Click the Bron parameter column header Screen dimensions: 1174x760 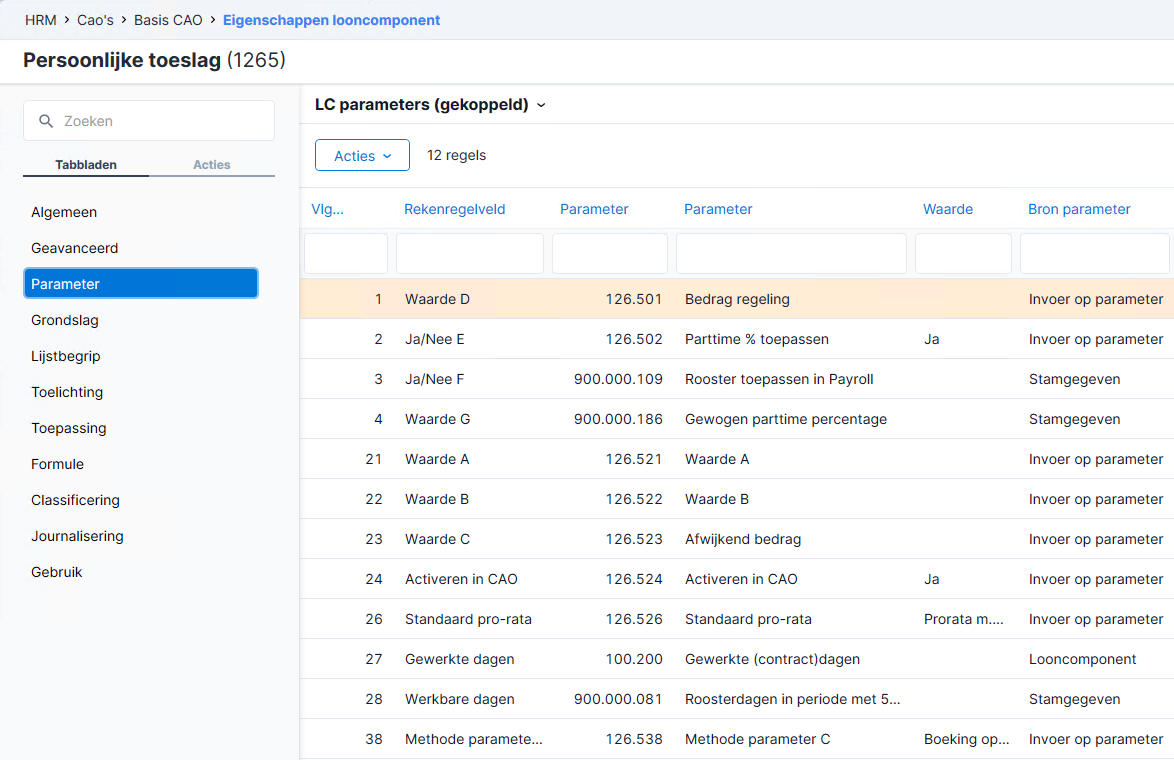click(1079, 209)
